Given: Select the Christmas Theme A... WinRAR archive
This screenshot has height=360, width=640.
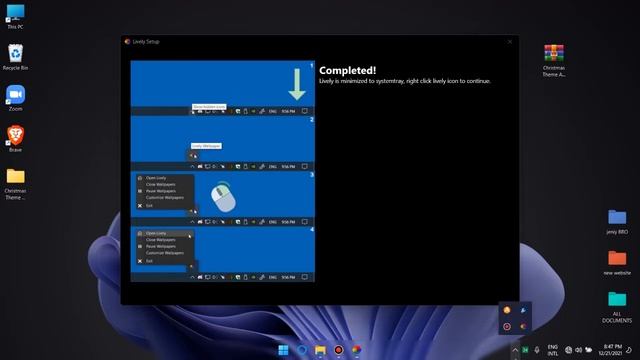Looking at the screenshot, I should [x=554, y=60].
